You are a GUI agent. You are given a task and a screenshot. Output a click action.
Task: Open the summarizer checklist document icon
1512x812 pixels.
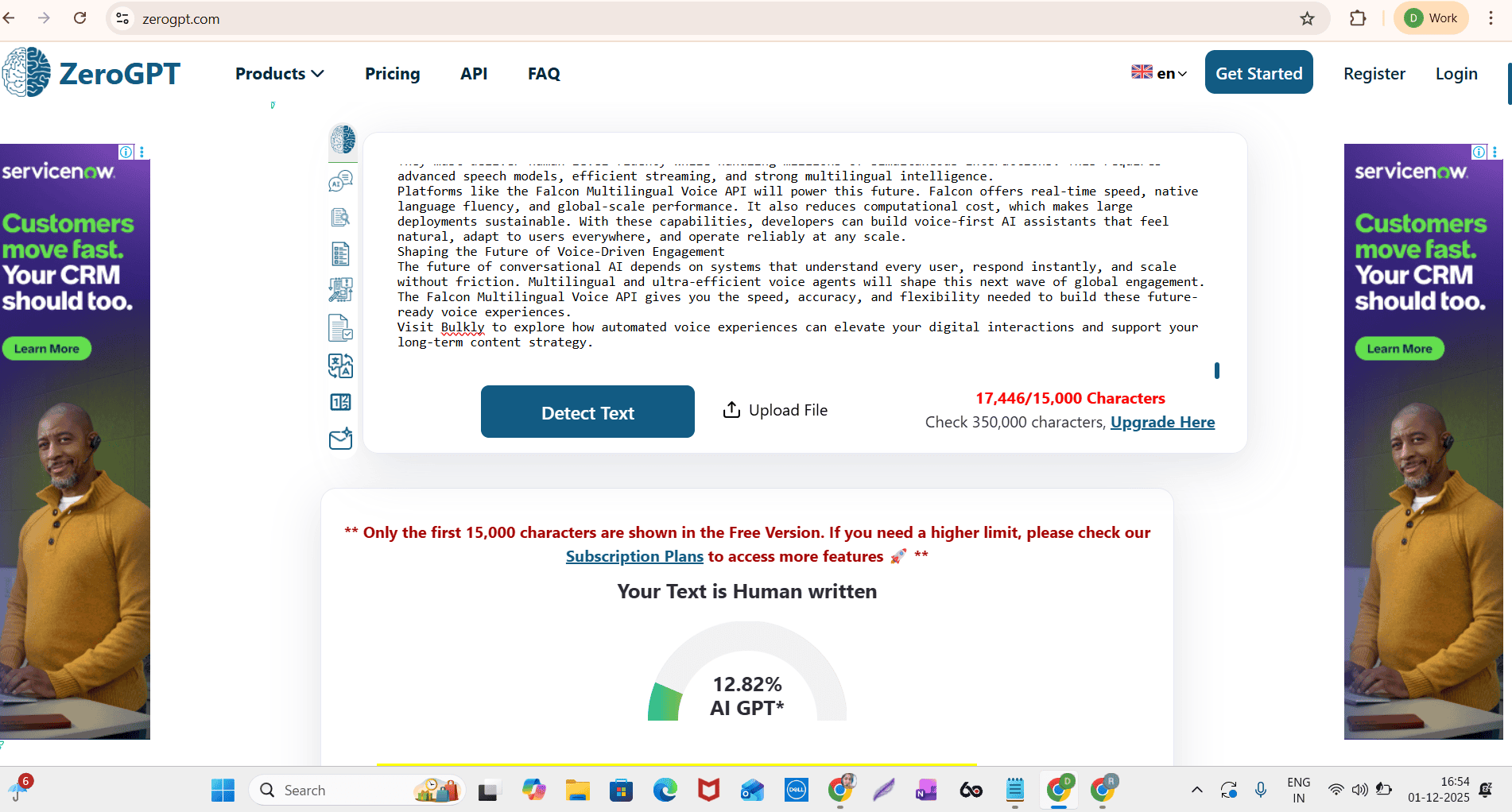point(340,254)
